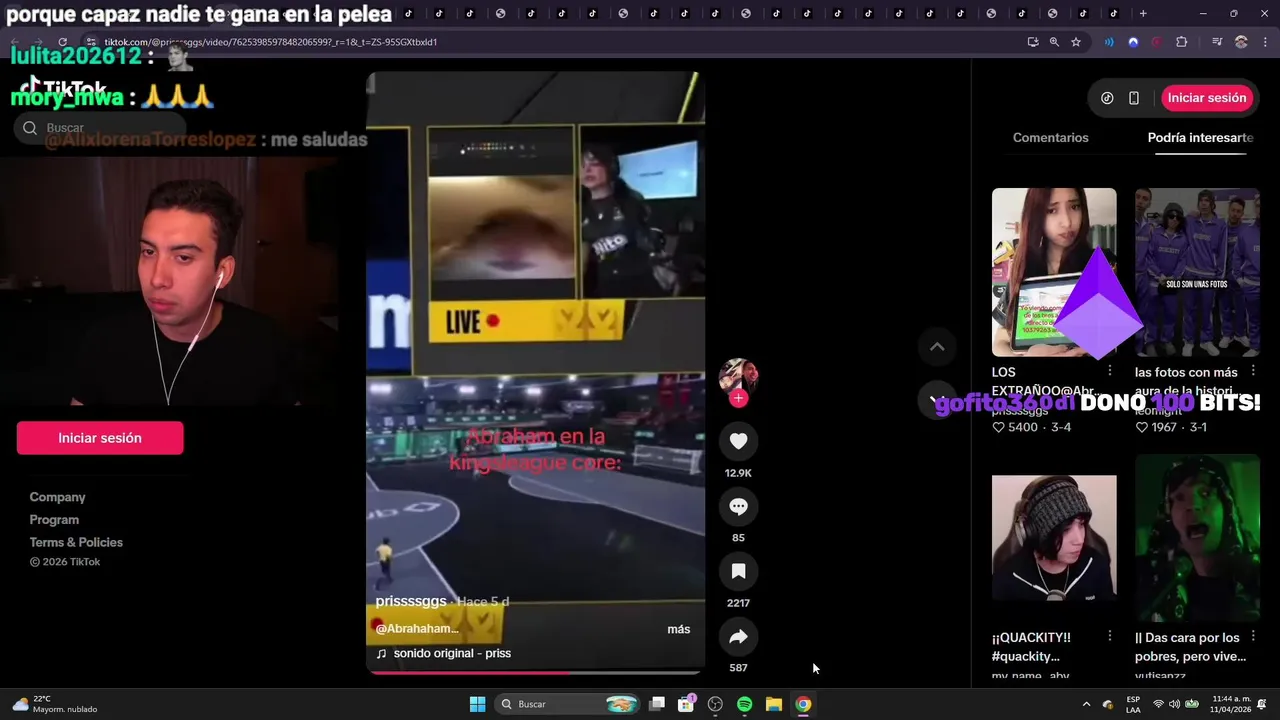
Task: Expand the Program footer section
Action: (x=54, y=520)
